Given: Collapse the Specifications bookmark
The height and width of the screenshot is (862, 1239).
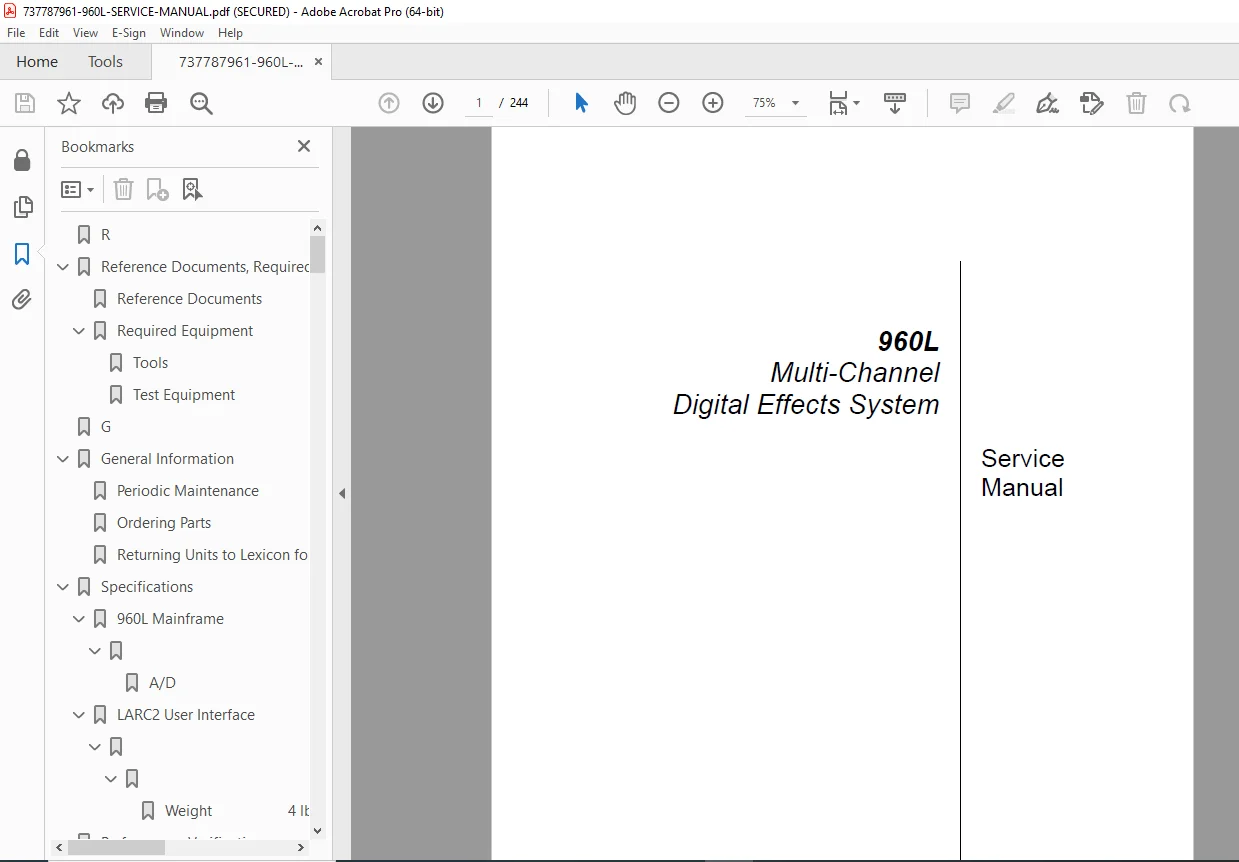Looking at the screenshot, I should coord(63,587).
